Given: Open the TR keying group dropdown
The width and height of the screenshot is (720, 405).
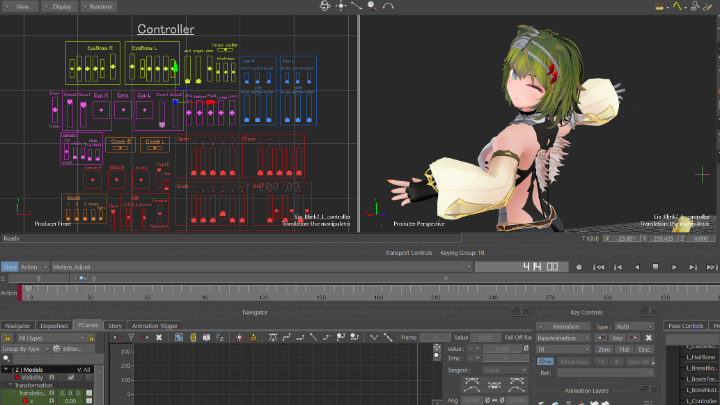Looking at the screenshot, I should tap(563, 349).
